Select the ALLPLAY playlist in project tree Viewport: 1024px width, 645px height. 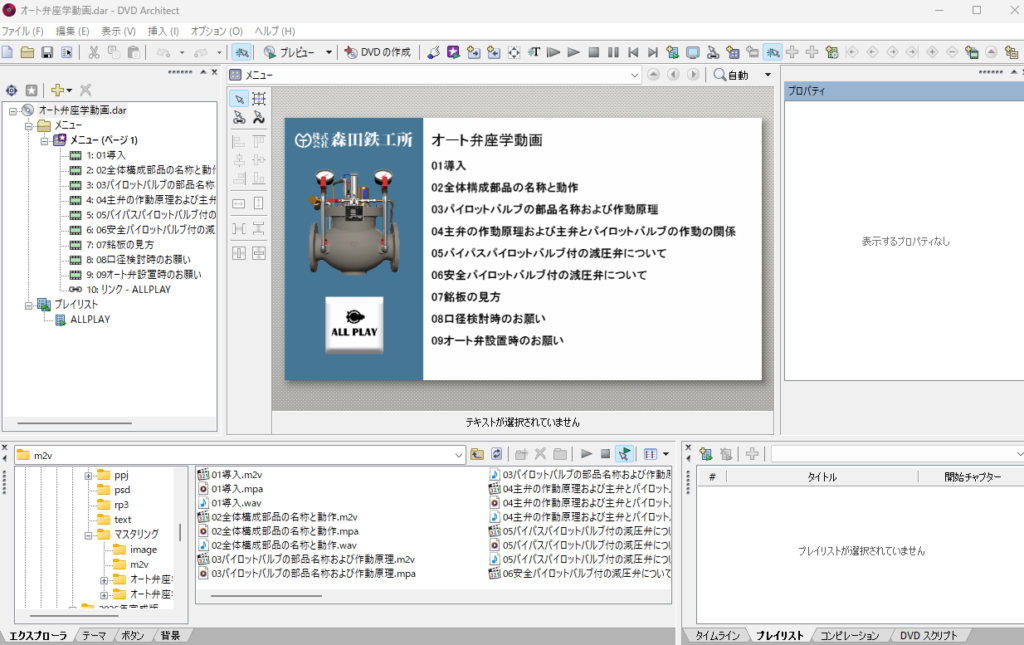(89, 319)
